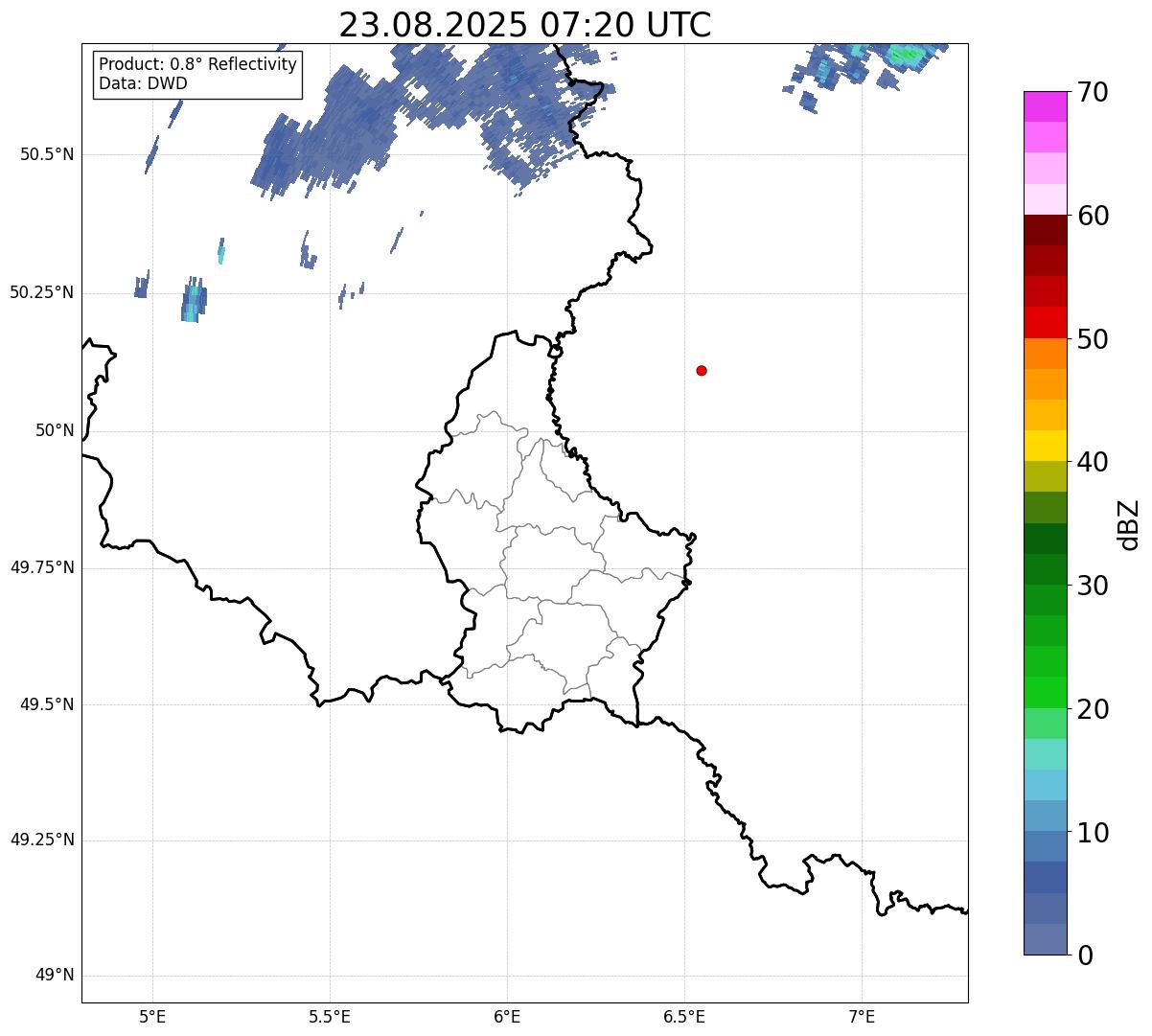Image resolution: width=1152 pixels, height=1036 pixels.
Task: Select the Data: DWD label
Action: tap(143, 83)
